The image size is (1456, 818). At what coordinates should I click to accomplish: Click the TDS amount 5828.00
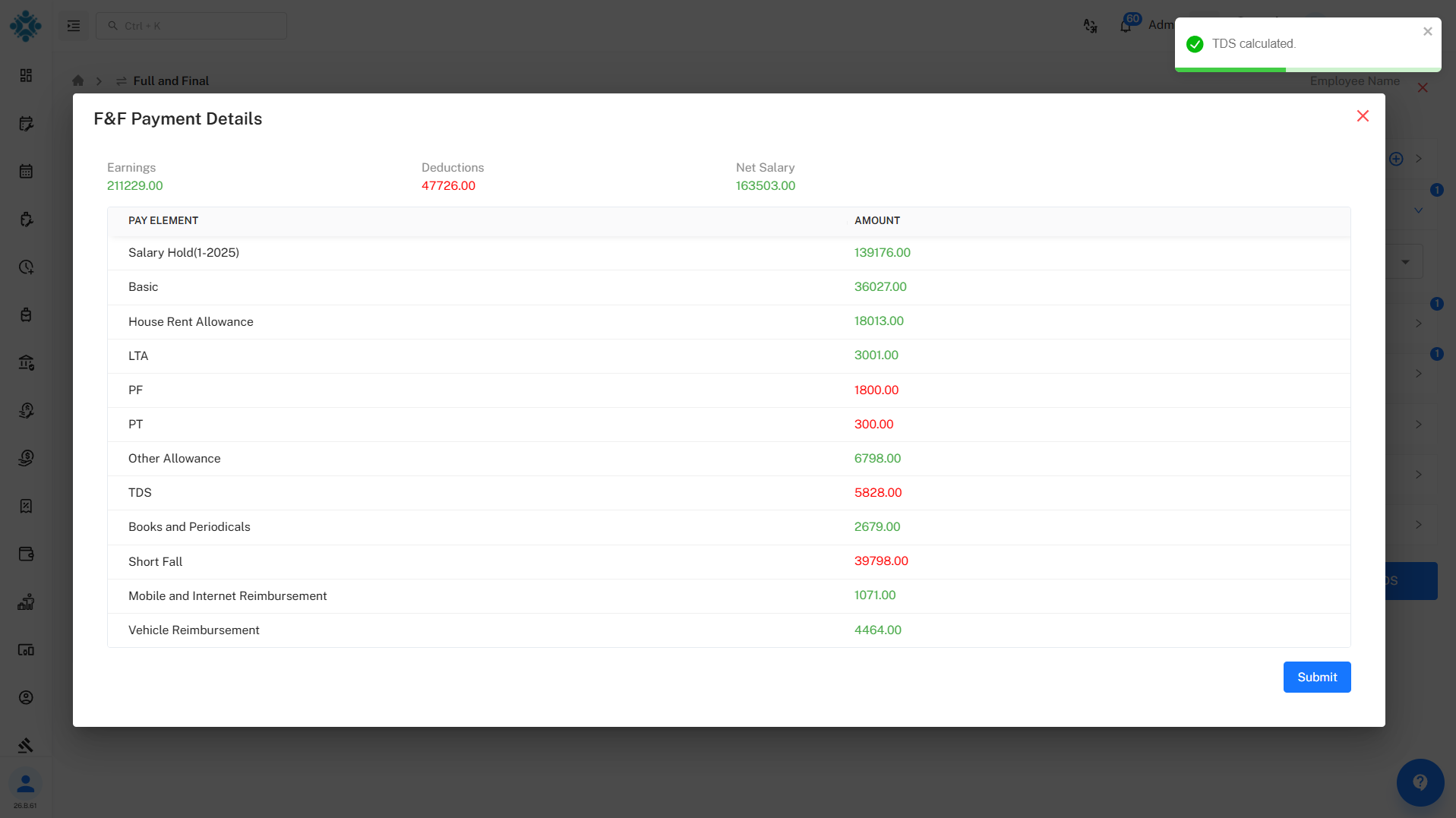point(877,492)
